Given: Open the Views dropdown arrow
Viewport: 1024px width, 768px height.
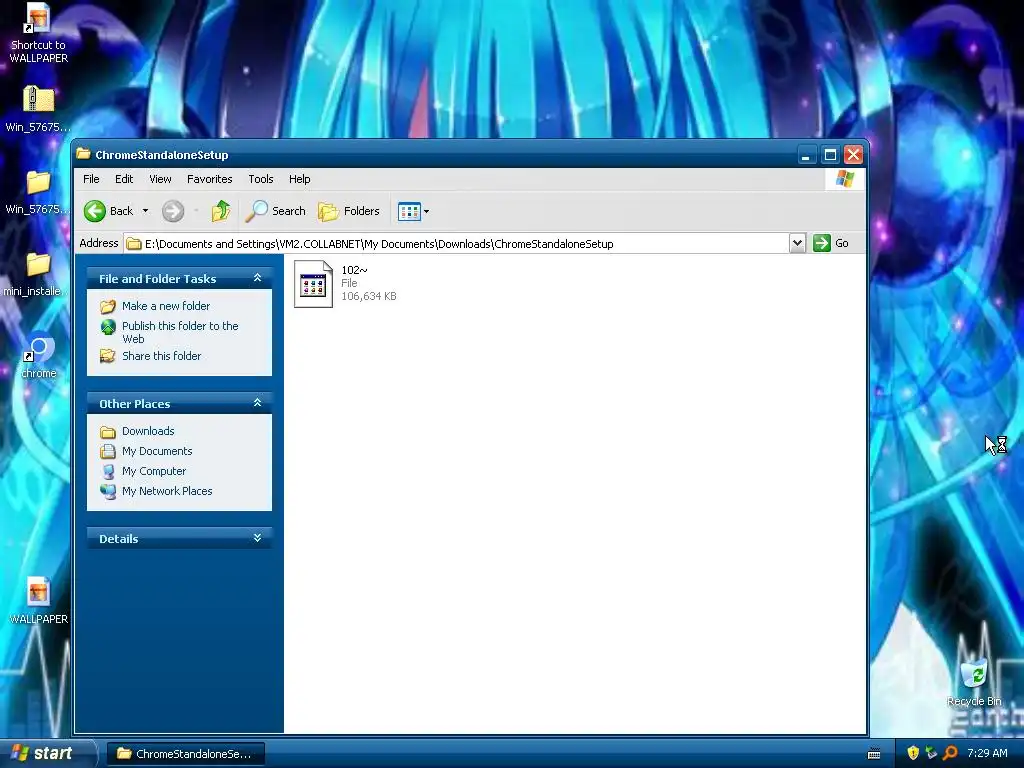Looking at the screenshot, I should coord(426,212).
